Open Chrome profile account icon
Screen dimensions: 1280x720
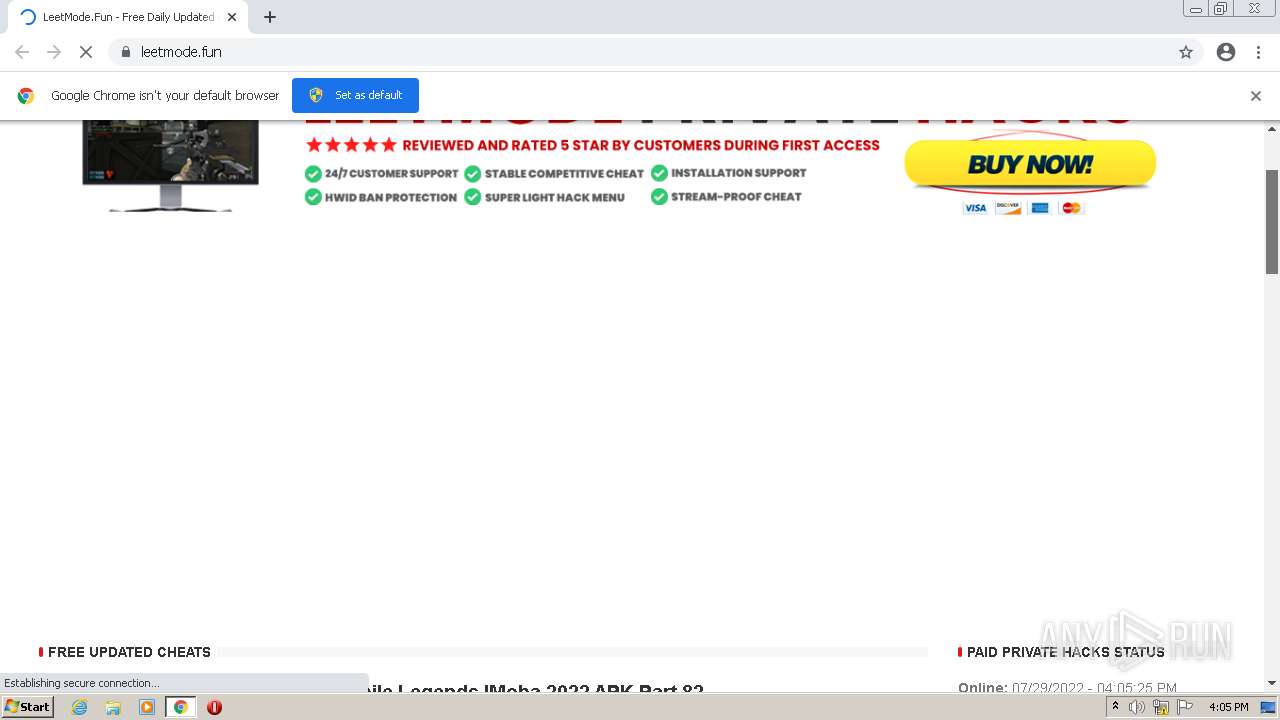click(1226, 52)
